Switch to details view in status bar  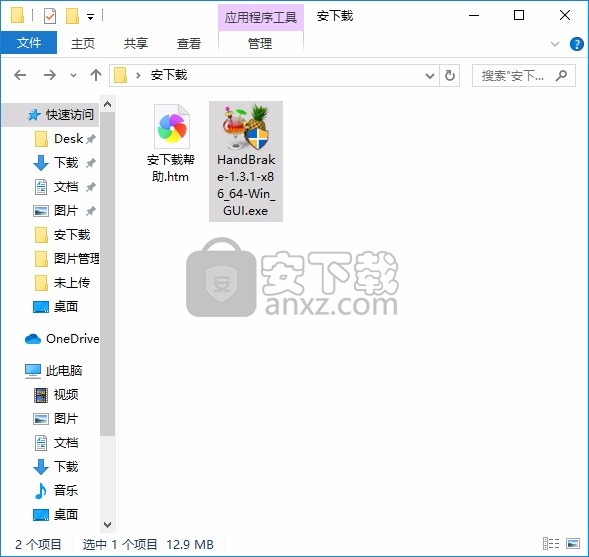tap(551, 543)
